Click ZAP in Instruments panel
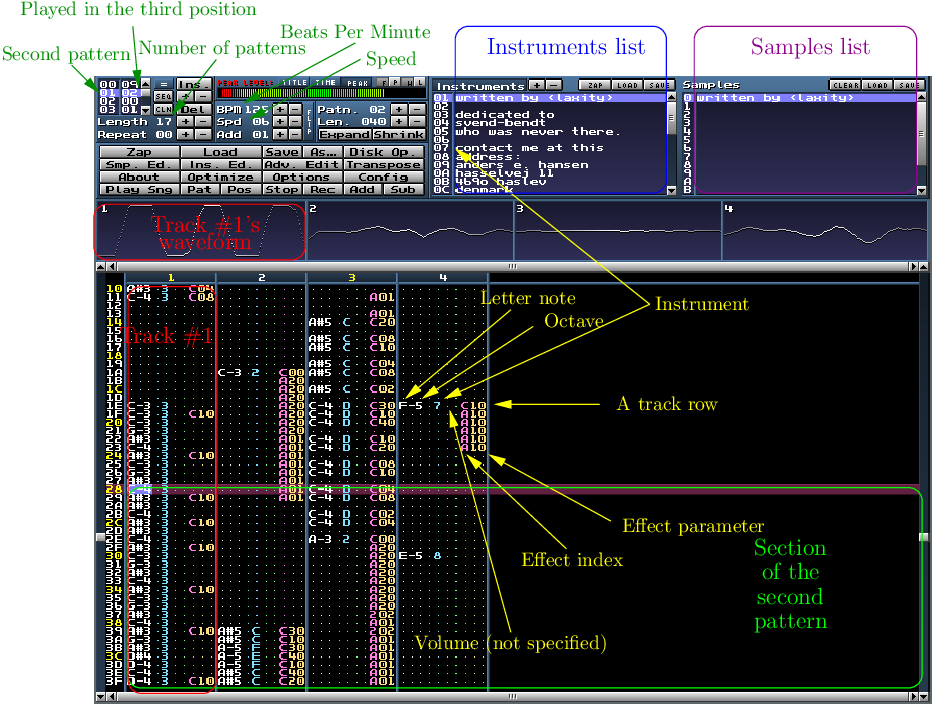 (x=596, y=86)
